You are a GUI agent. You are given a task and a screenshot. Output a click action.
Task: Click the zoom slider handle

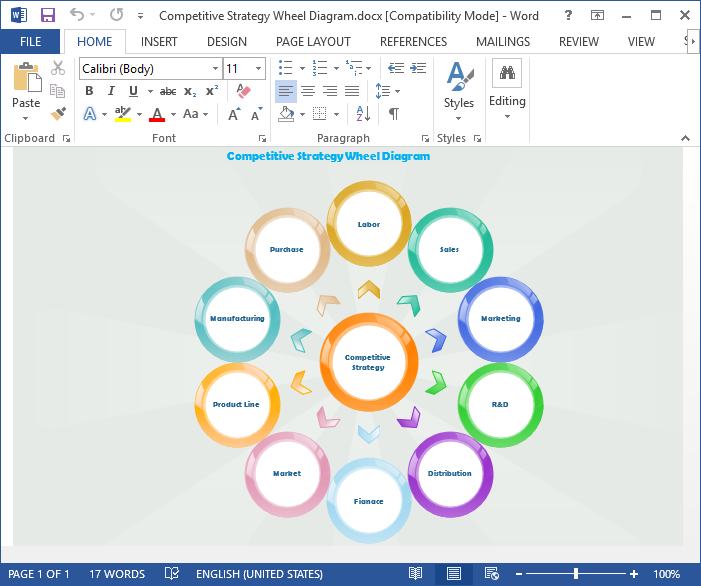[576, 574]
